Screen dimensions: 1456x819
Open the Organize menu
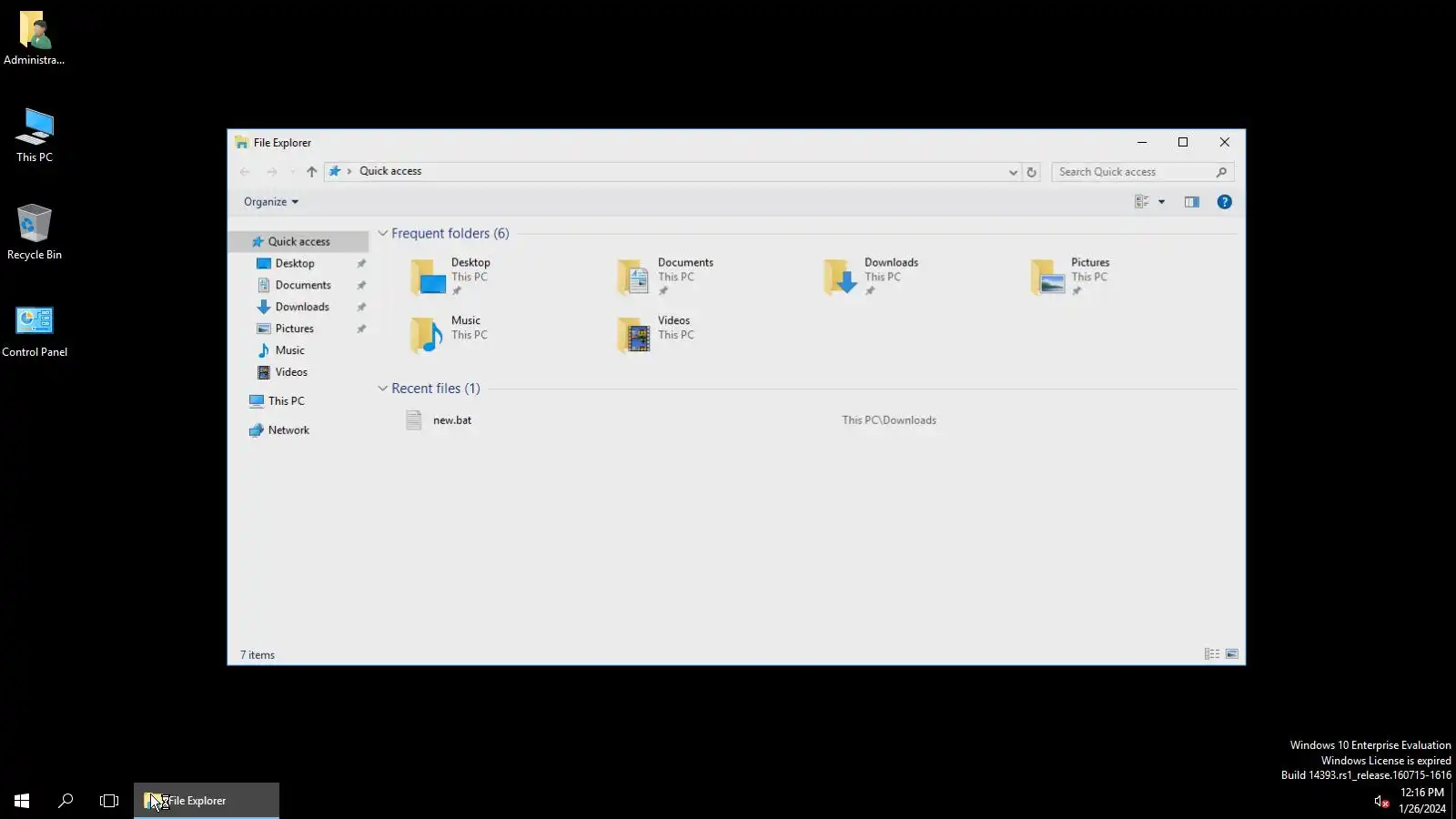270,202
